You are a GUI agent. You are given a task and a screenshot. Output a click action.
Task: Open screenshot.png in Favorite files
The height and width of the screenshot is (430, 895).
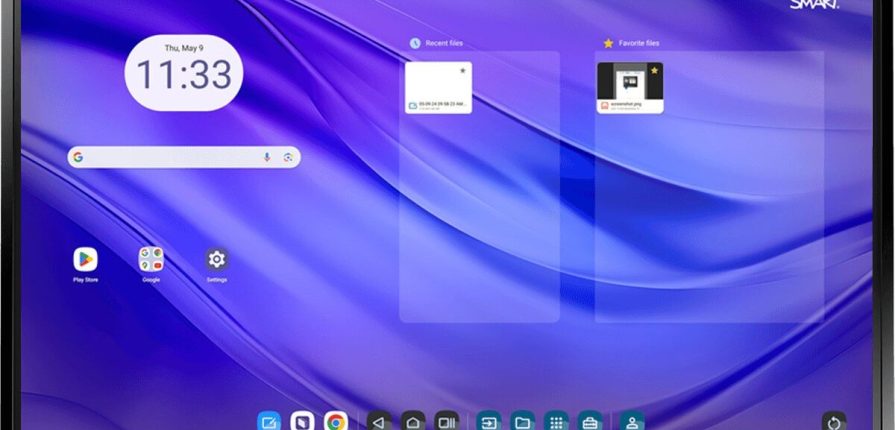[630, 87]
